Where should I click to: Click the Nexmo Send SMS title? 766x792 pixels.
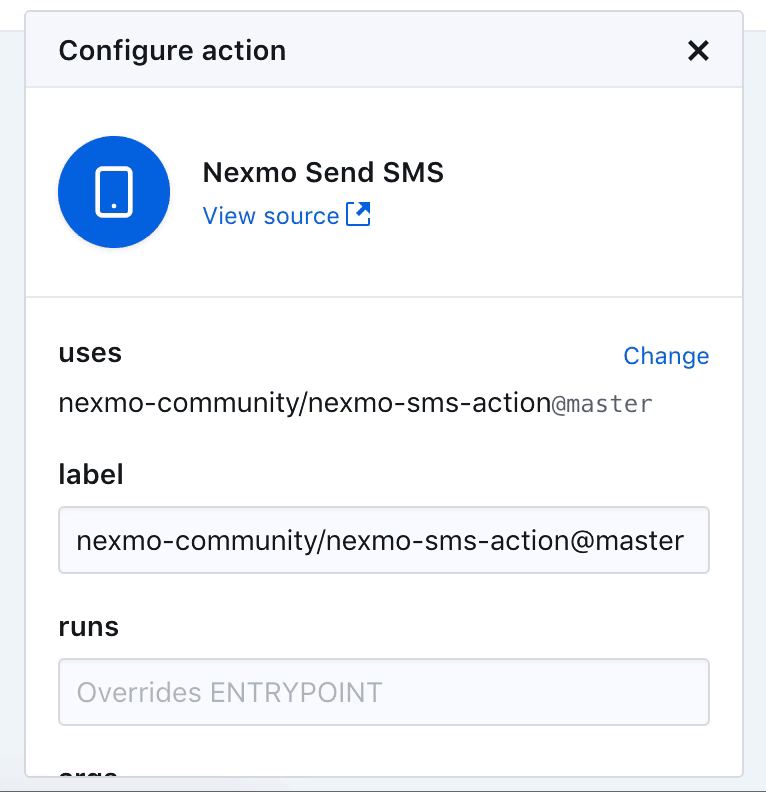coord(323,172)
